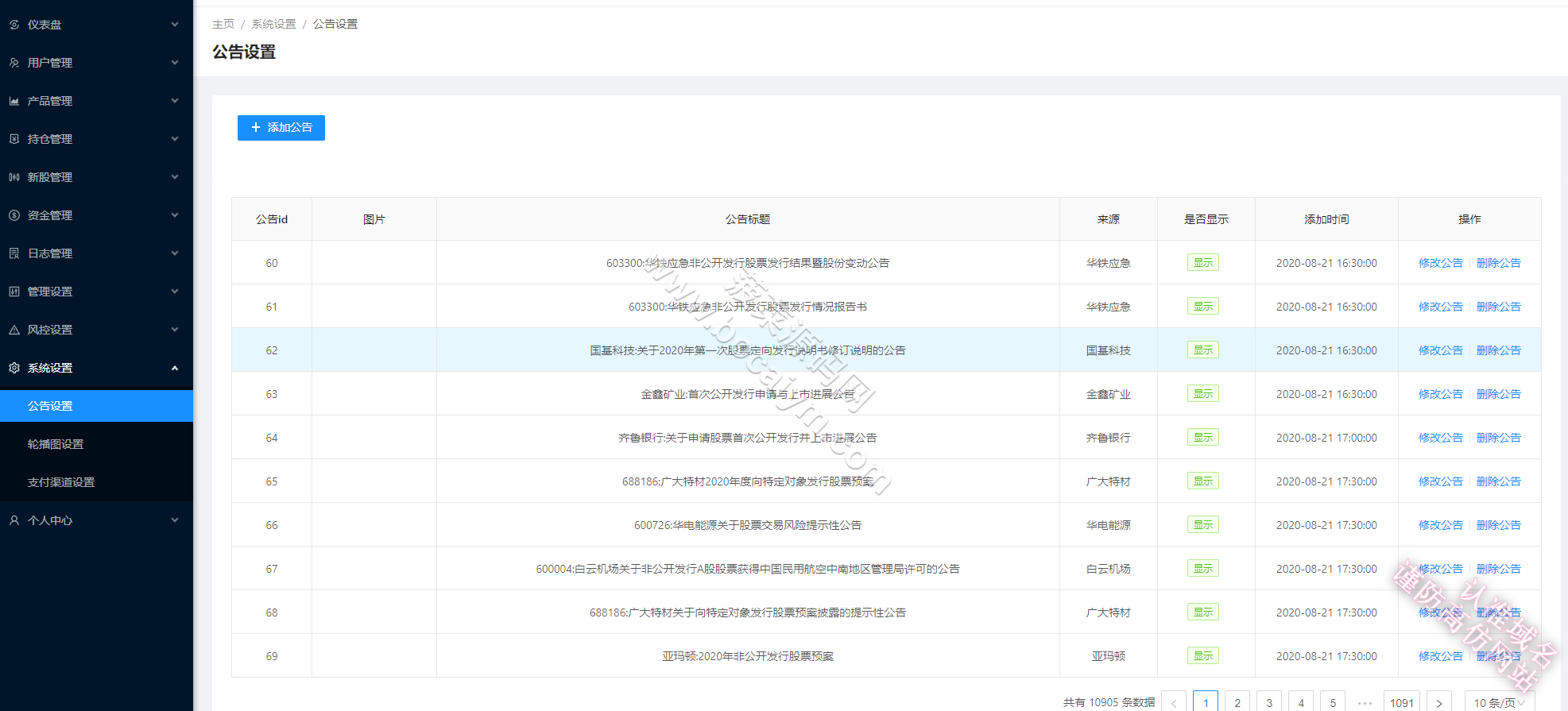The height and width of the screenshot is (711, 1568).
Task: Click the 公告标题 column header
Action: (x=748, y=219)
